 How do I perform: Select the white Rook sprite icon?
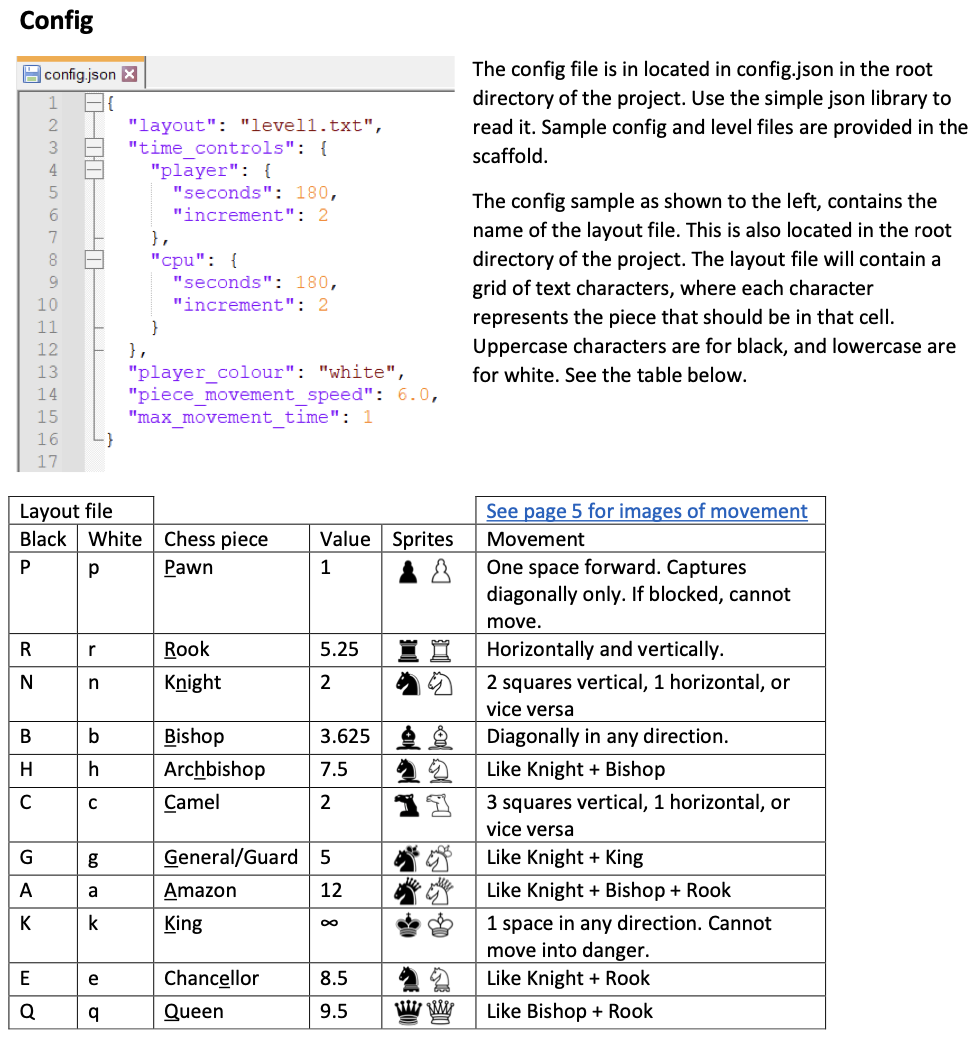click(x=441, y=650)
